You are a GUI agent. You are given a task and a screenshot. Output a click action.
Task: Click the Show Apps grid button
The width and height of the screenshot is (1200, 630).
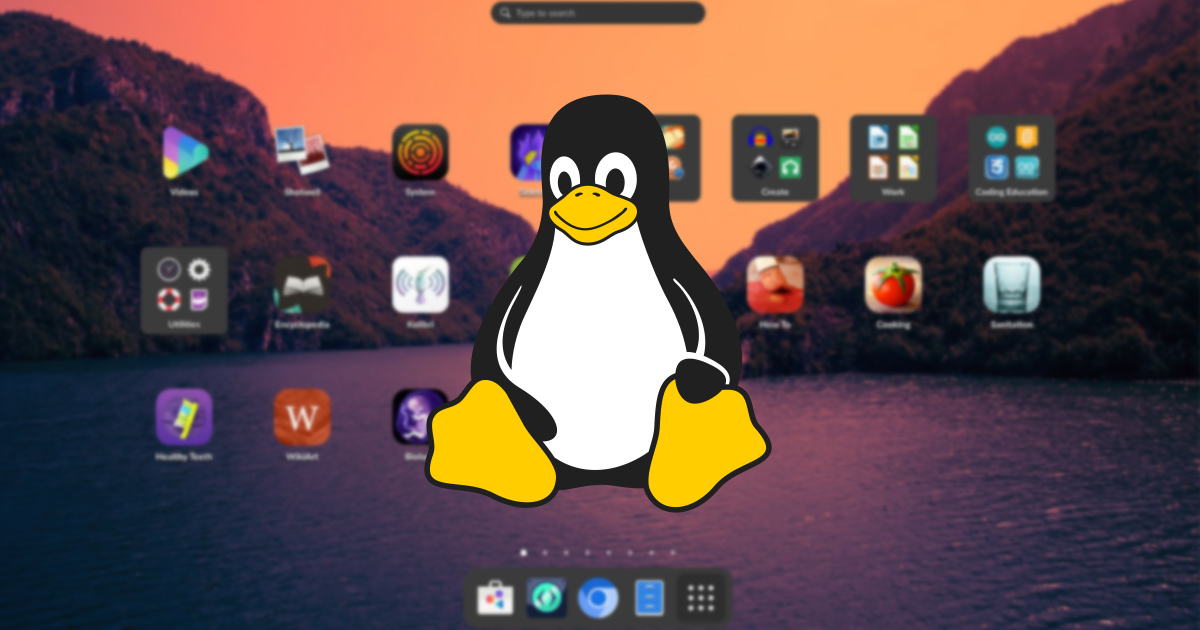pyautogui.click(x=701, y=598)
